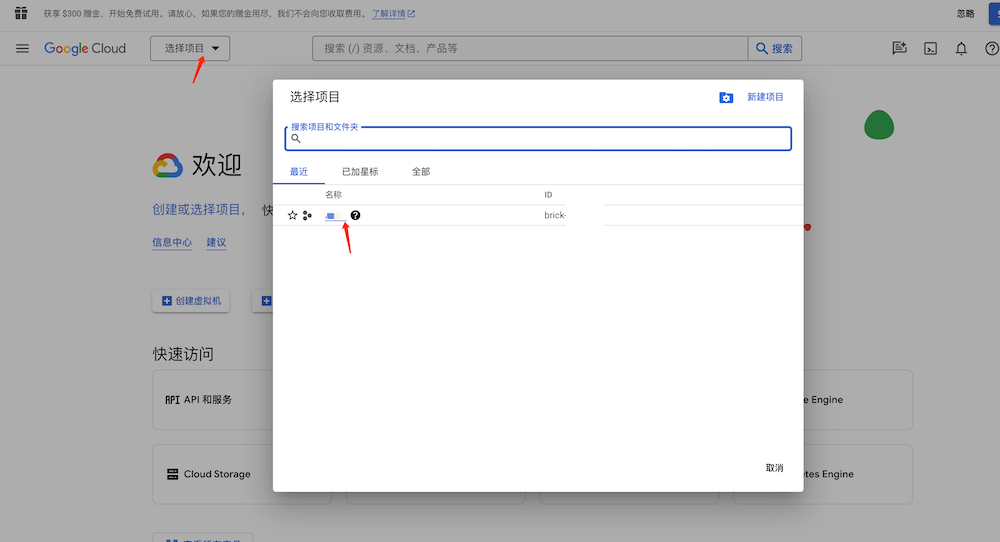Click 新建项目 to create new project

765,97
